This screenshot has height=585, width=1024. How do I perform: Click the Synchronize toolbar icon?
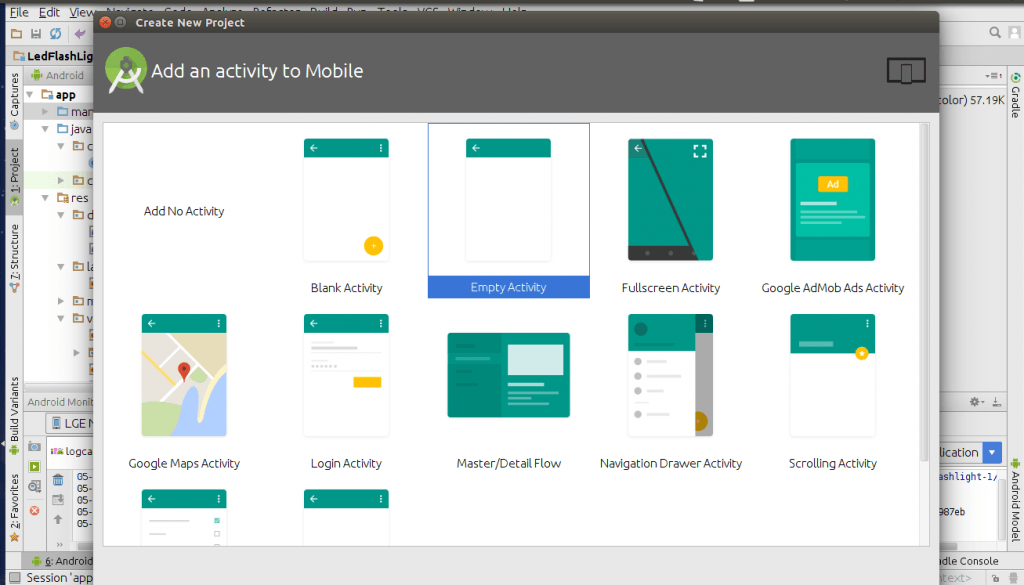click(x=56, y=33)
